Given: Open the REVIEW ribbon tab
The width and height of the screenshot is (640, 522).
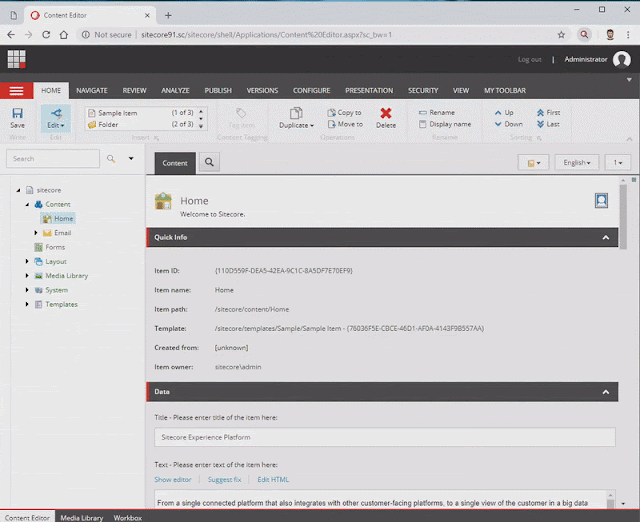Looking at the screenshot, I should [134, 91].
